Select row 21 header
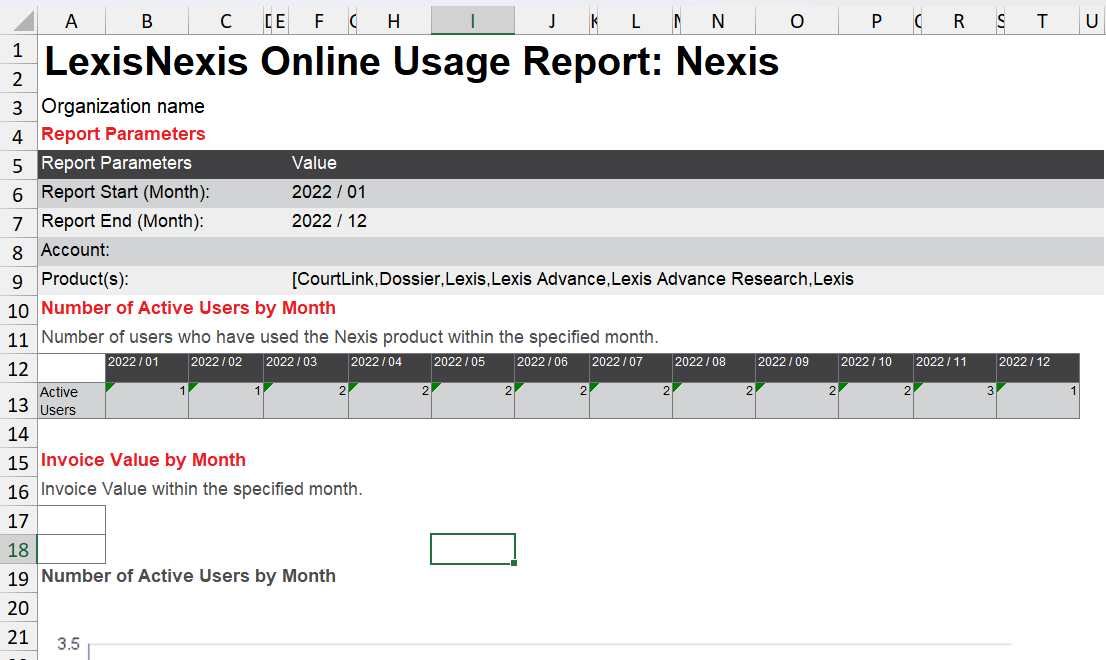Viewport: 1106px width, 660px height. click(x=18, y=637)
